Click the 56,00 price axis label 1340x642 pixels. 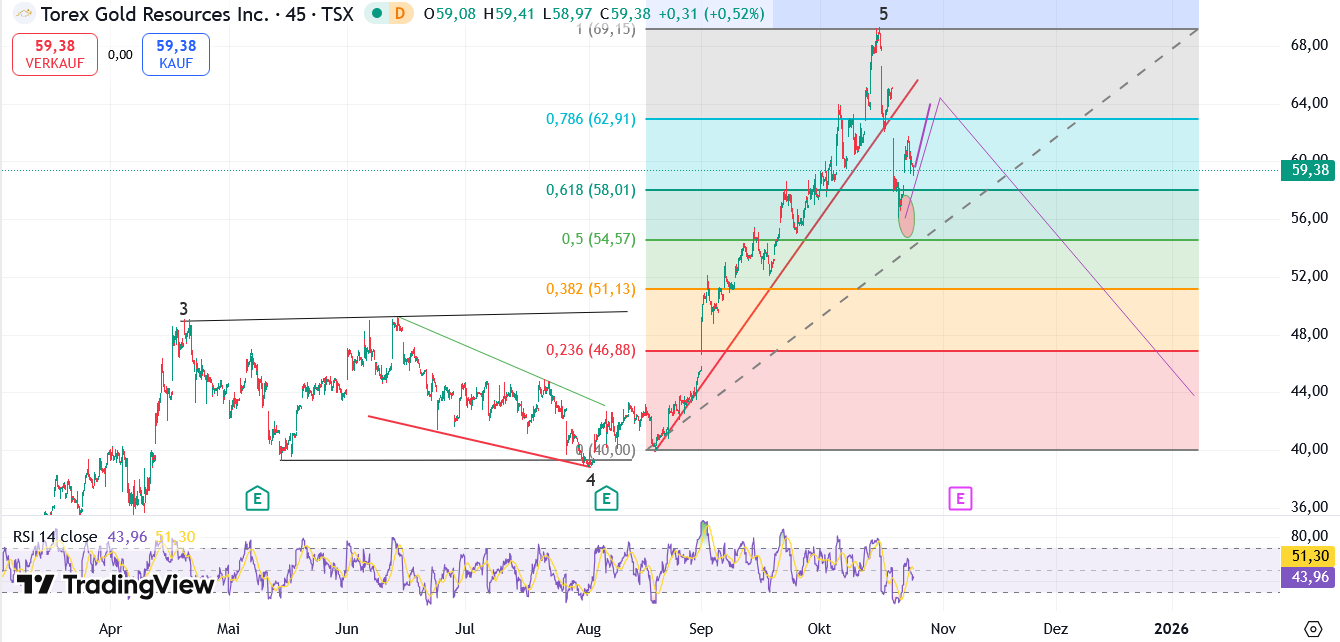pos(1309,218)
